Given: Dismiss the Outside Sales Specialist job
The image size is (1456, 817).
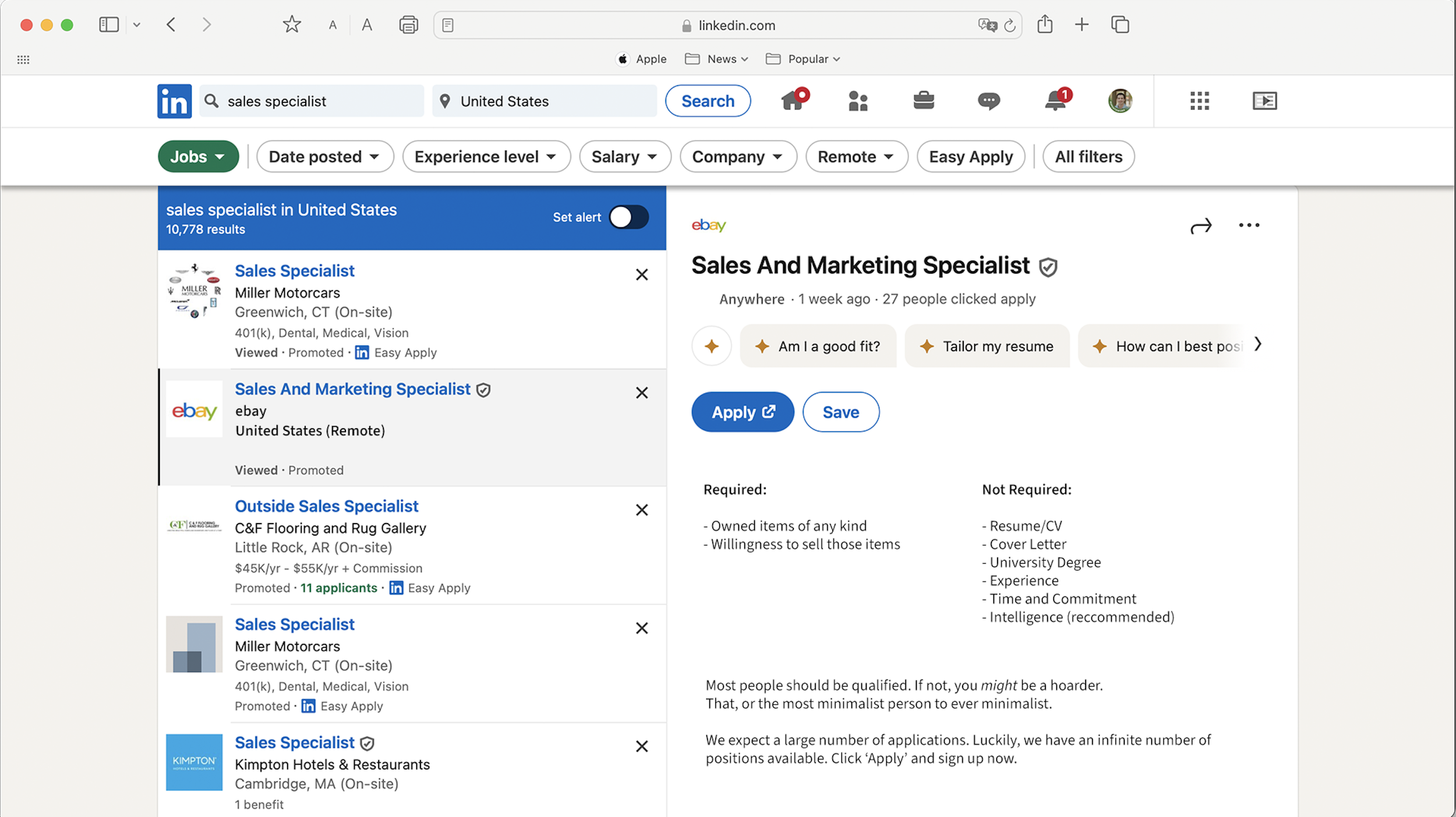Looking at the screenshot, I should pos(641,510).
